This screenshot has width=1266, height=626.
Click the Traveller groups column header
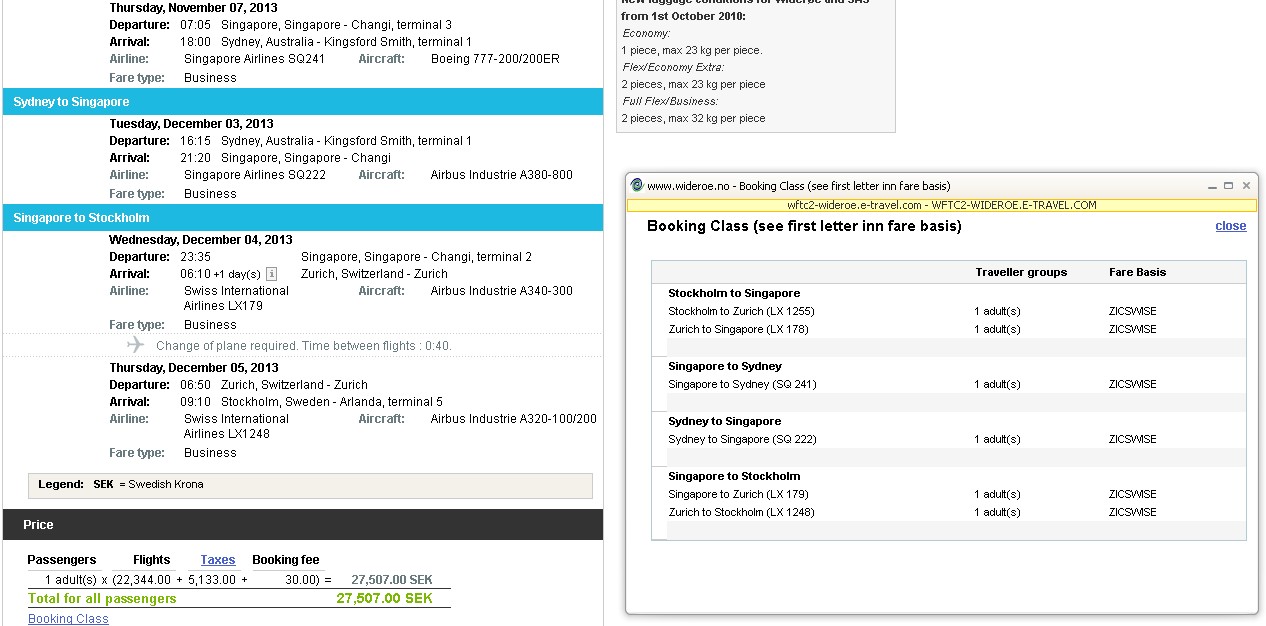1021,272
